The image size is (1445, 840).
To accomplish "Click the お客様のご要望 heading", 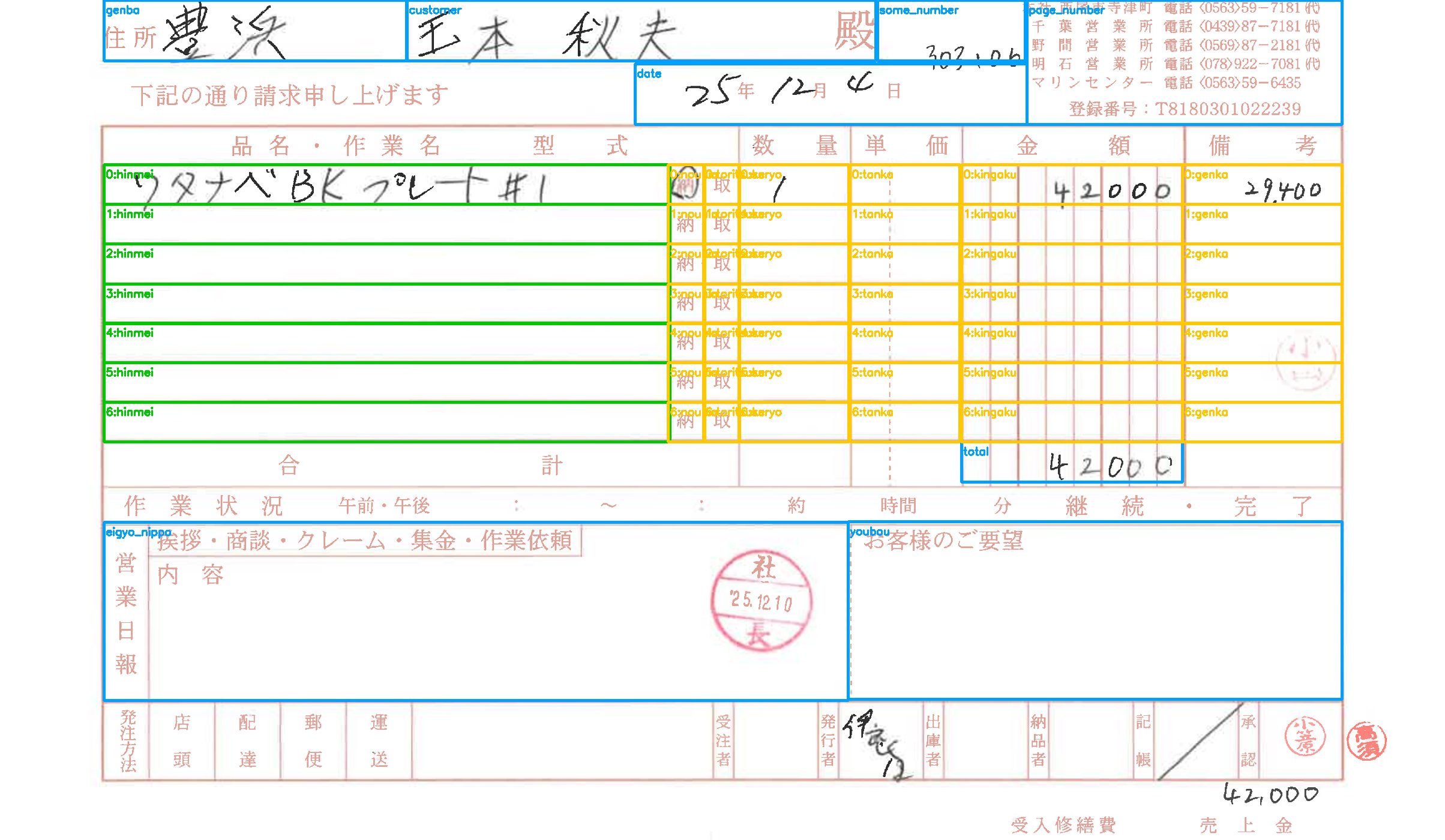I will pos(943,541).
